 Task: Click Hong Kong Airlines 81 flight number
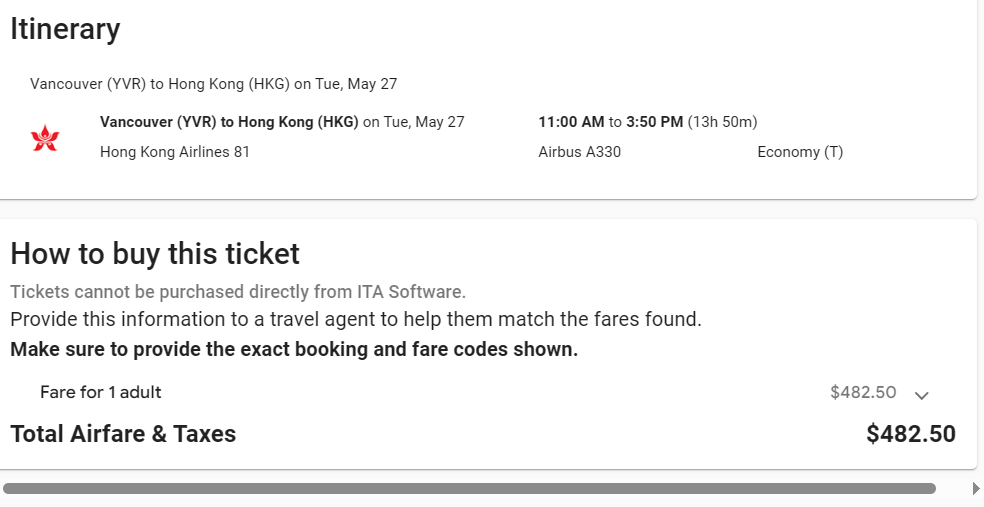(x=175, y=152)
